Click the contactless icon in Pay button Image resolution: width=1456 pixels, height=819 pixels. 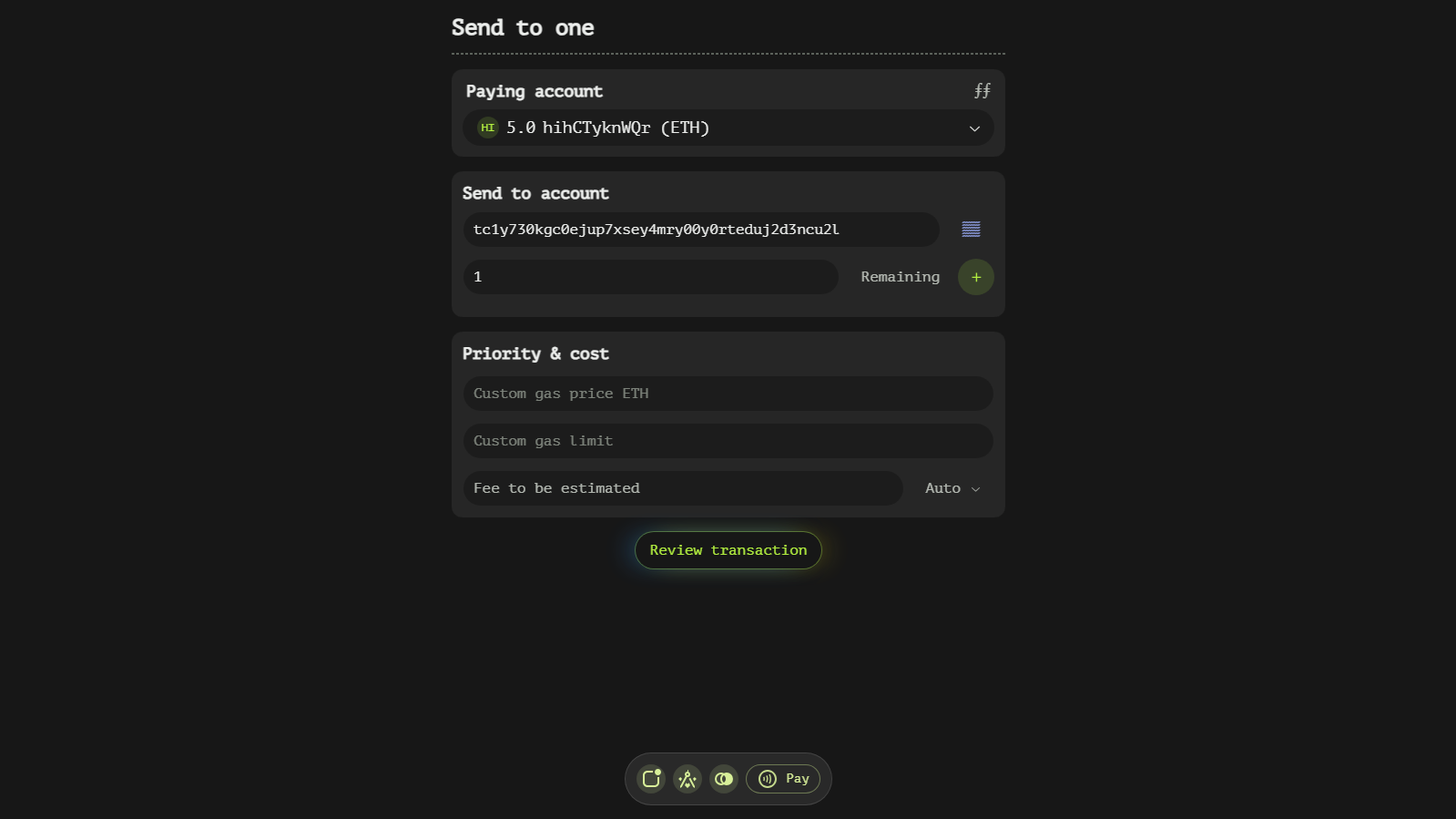click(768, 779)
